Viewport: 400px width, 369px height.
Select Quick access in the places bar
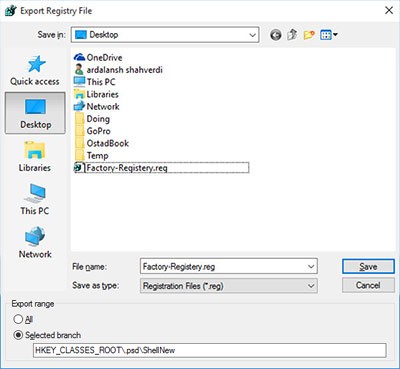[x=35, y=71]
